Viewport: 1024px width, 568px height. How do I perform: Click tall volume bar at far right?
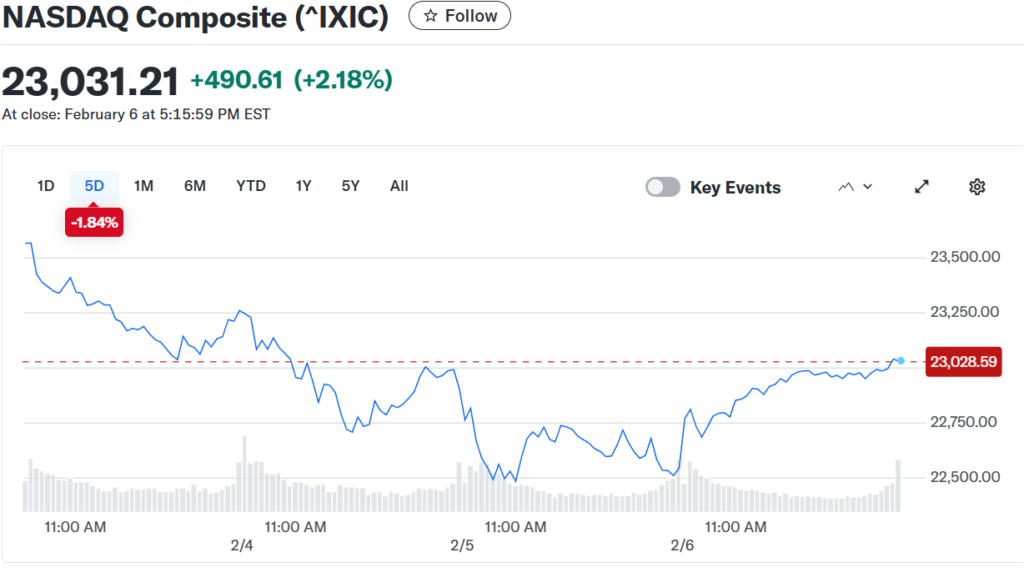coord(898,486)
